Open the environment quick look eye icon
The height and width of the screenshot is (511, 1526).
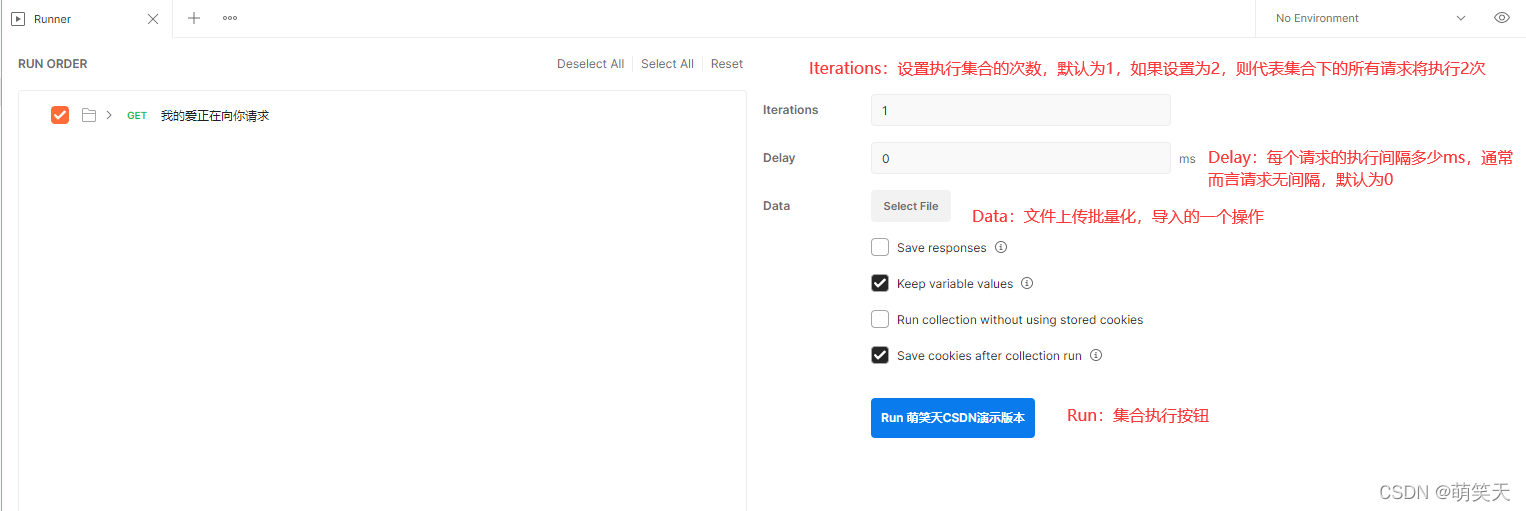pyautogui.click(x=1501, y=18)
